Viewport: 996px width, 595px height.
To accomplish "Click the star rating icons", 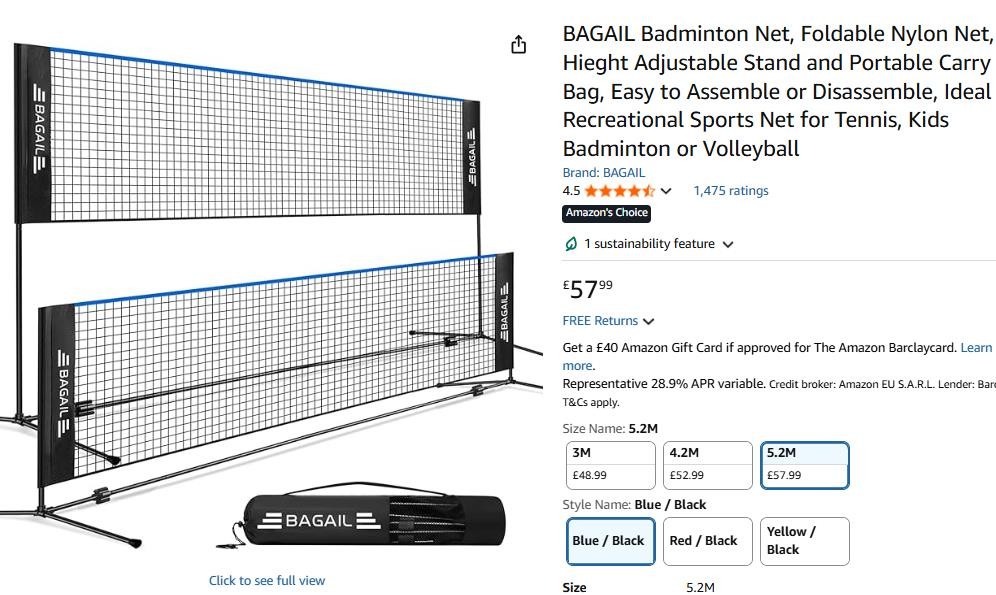I will pos(620,191).
